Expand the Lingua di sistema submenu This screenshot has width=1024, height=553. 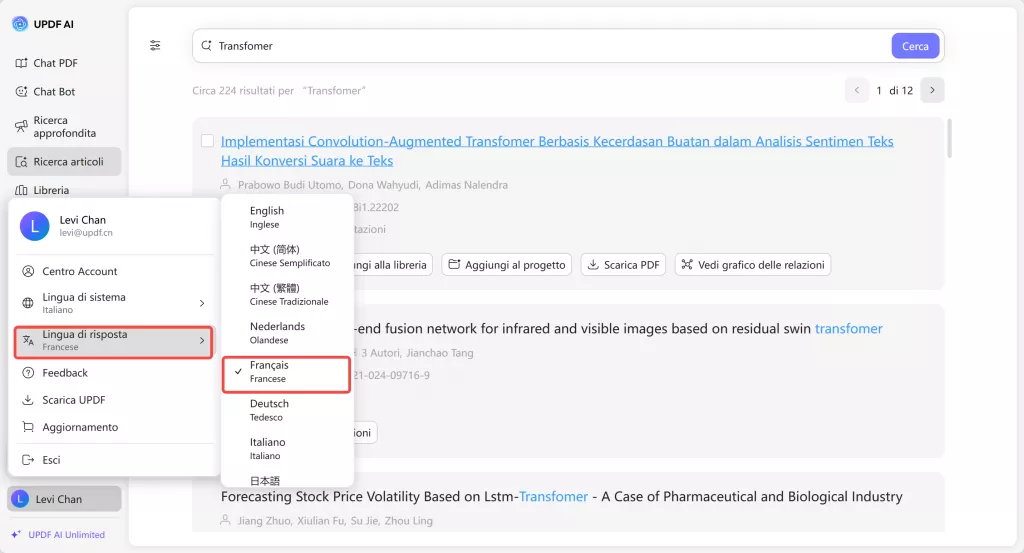pyautogui.click(x=115, y=303)
